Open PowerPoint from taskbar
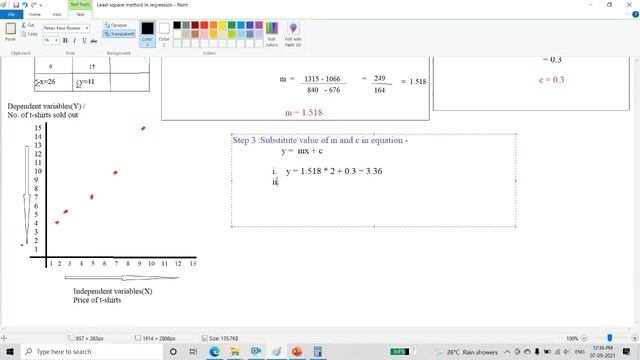 click(x=297, y=351)
